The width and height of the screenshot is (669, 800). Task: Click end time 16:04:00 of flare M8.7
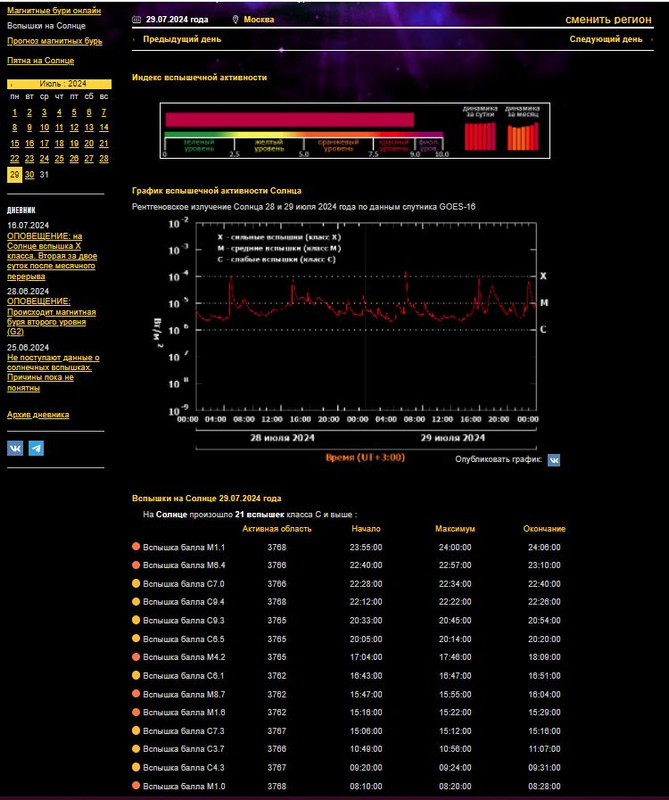click(544, 694)
